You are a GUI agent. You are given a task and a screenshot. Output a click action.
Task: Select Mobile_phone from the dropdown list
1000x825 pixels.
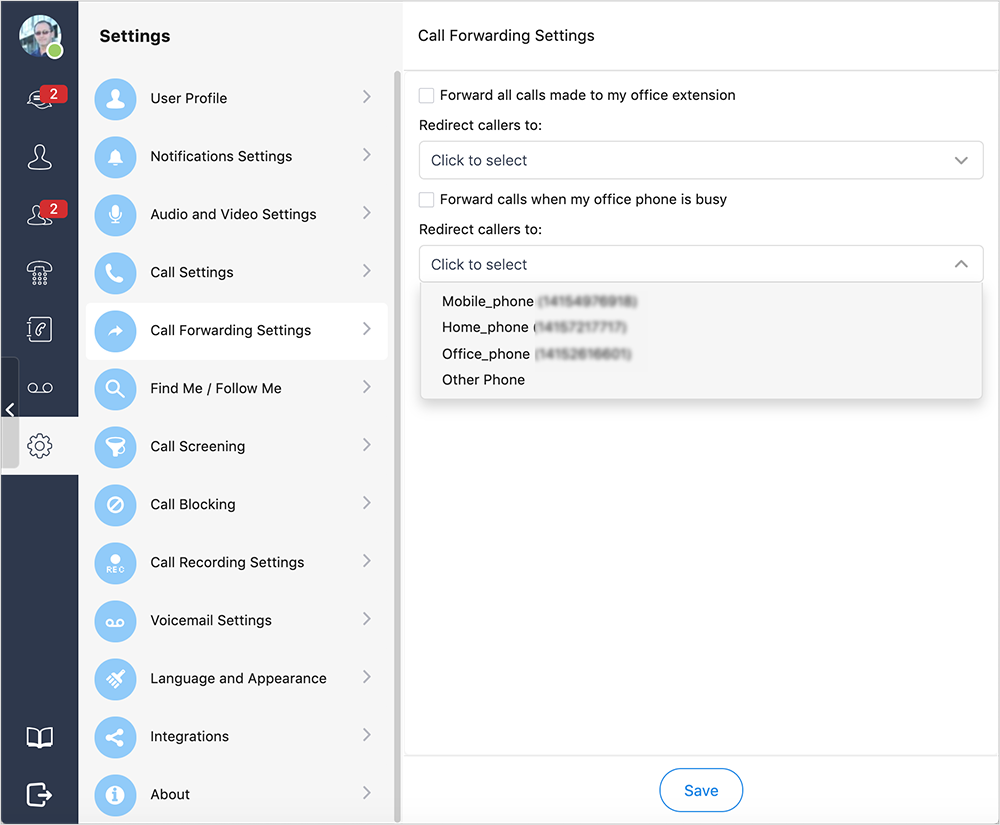488,301
